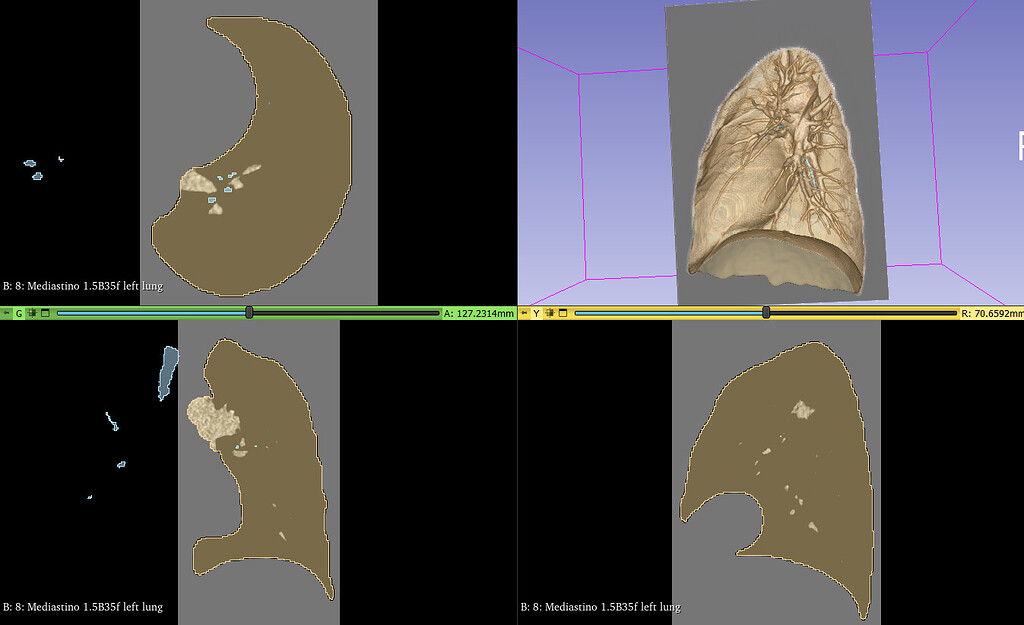This screenshot has width=1024, height=625.
Task: Click the square layout icon on yellow bar
Action: [x=563, y=313]
